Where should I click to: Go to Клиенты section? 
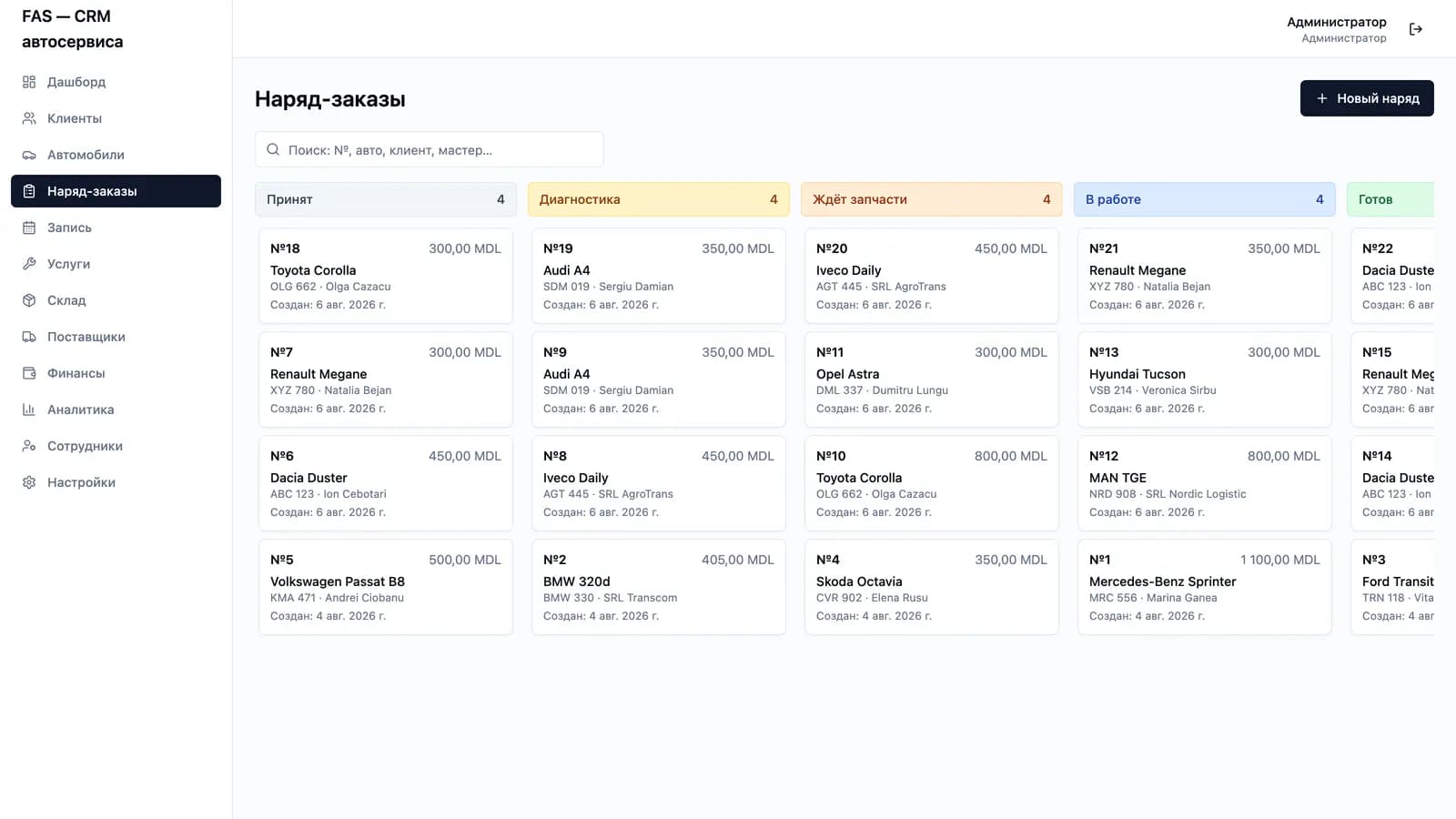pyautogui.click(x=116, y=118)
